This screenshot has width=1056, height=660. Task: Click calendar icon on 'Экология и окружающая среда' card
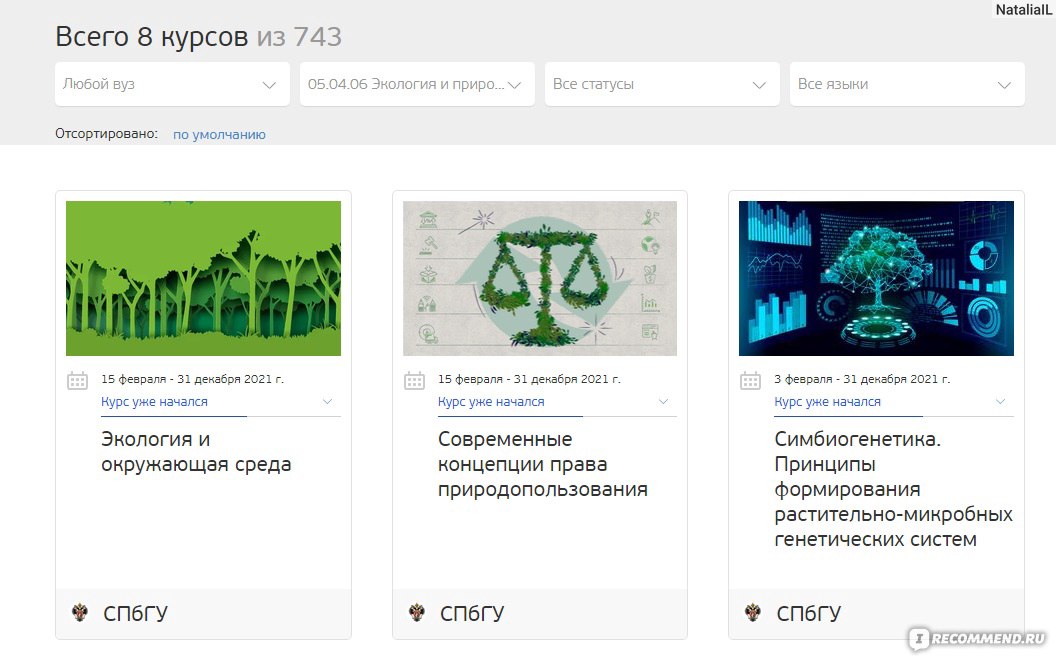click(x=78, y=381)
